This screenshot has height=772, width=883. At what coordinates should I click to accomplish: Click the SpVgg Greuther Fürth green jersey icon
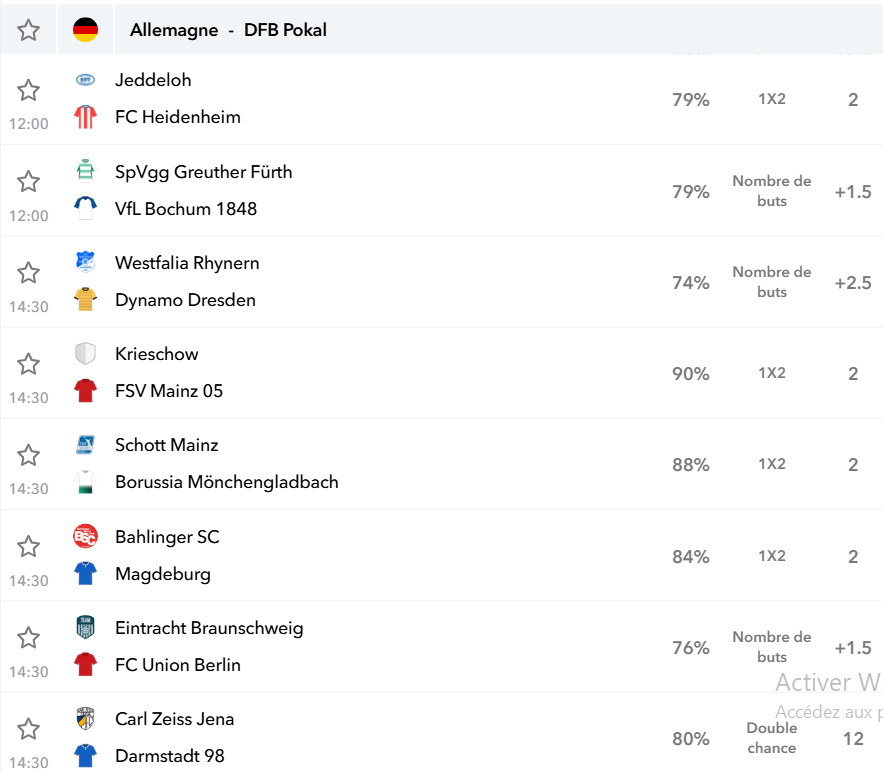pyautogui.click(x=86, y=171)
